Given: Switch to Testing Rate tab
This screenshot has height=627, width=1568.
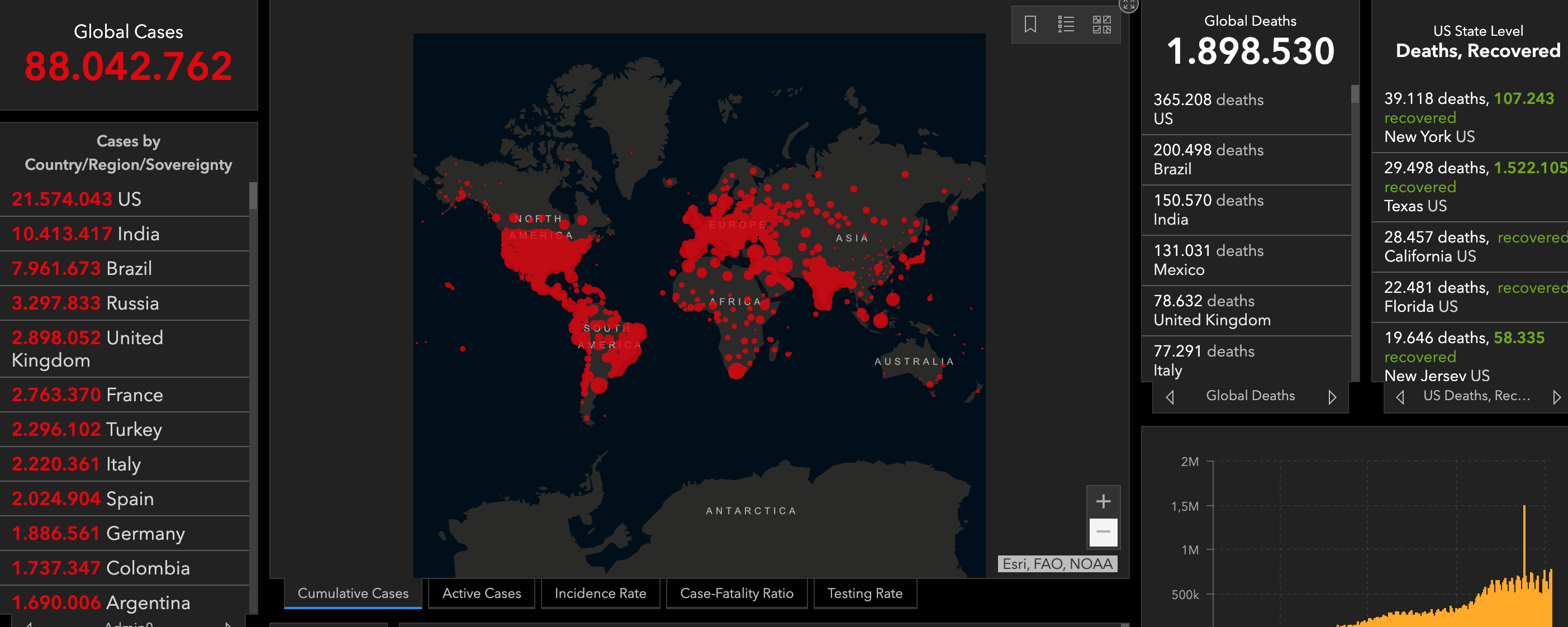Looking at the screenshot, I should click(864, 593).
